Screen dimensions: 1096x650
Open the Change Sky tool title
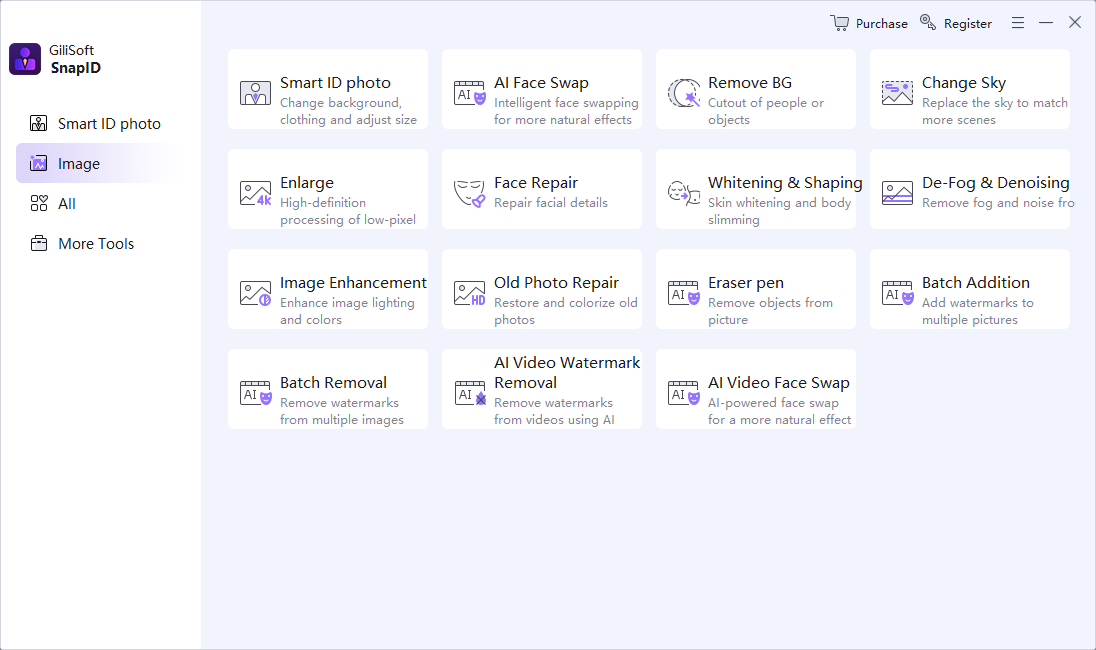[964, 82]
